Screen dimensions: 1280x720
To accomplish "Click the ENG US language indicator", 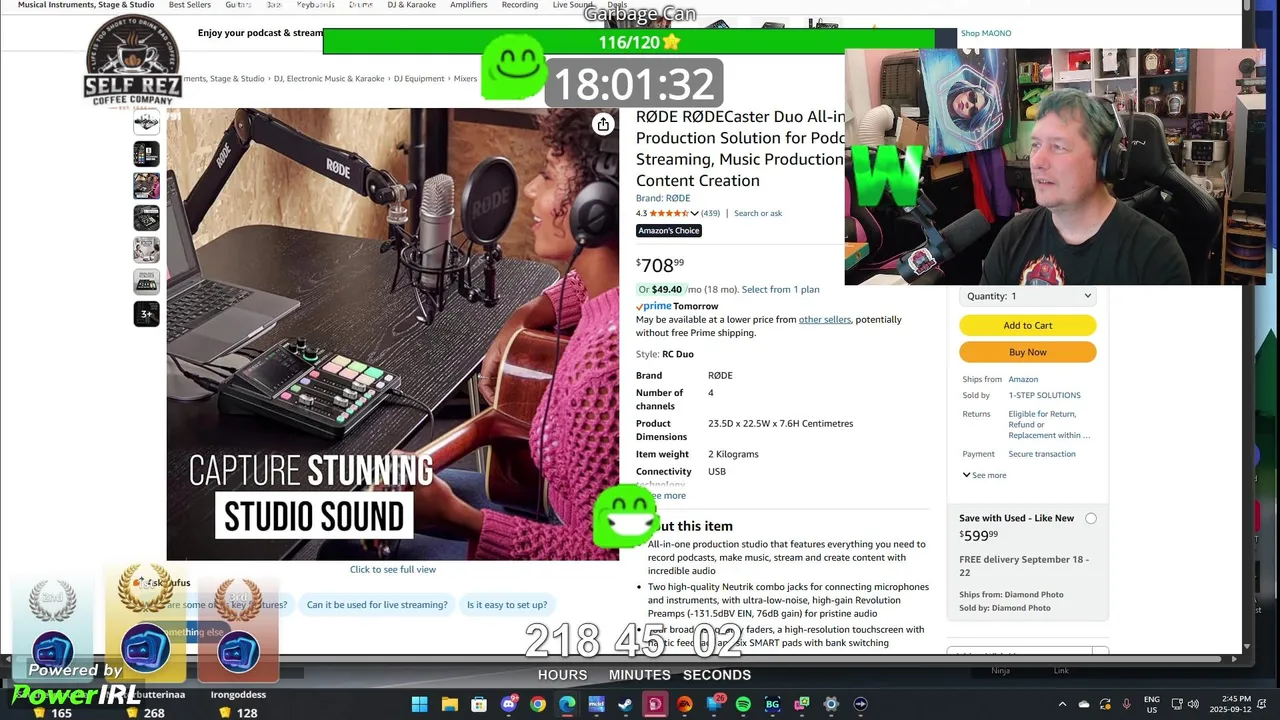I will click(1151, 704).
